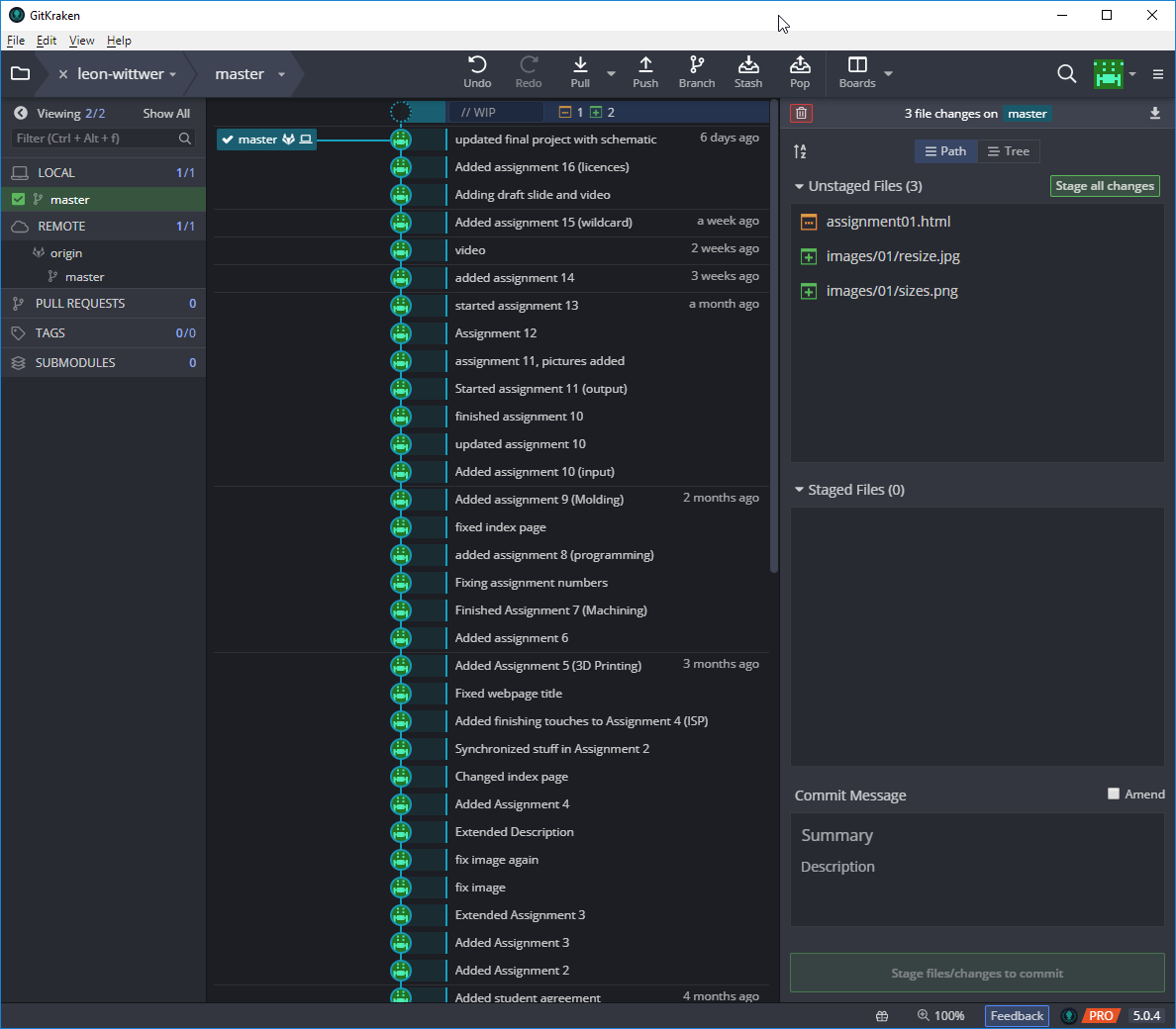Open search with the magnifier icon
The height and width of the screenshot is (1029, 1176).
[x=1066, y=73]
